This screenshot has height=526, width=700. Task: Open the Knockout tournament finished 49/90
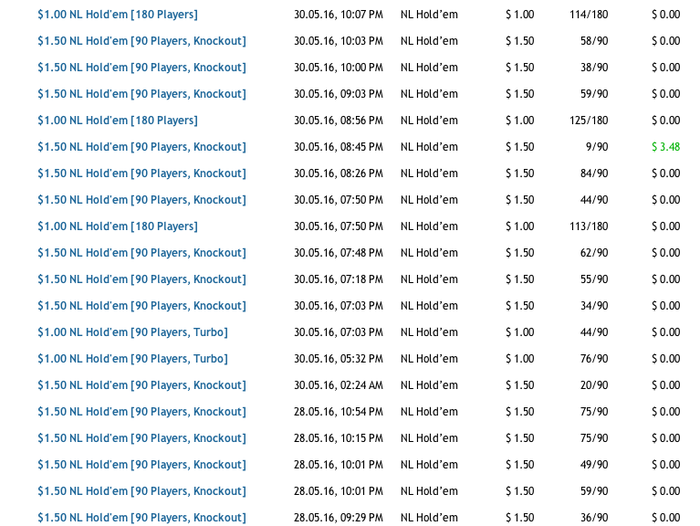coord(141,465)
